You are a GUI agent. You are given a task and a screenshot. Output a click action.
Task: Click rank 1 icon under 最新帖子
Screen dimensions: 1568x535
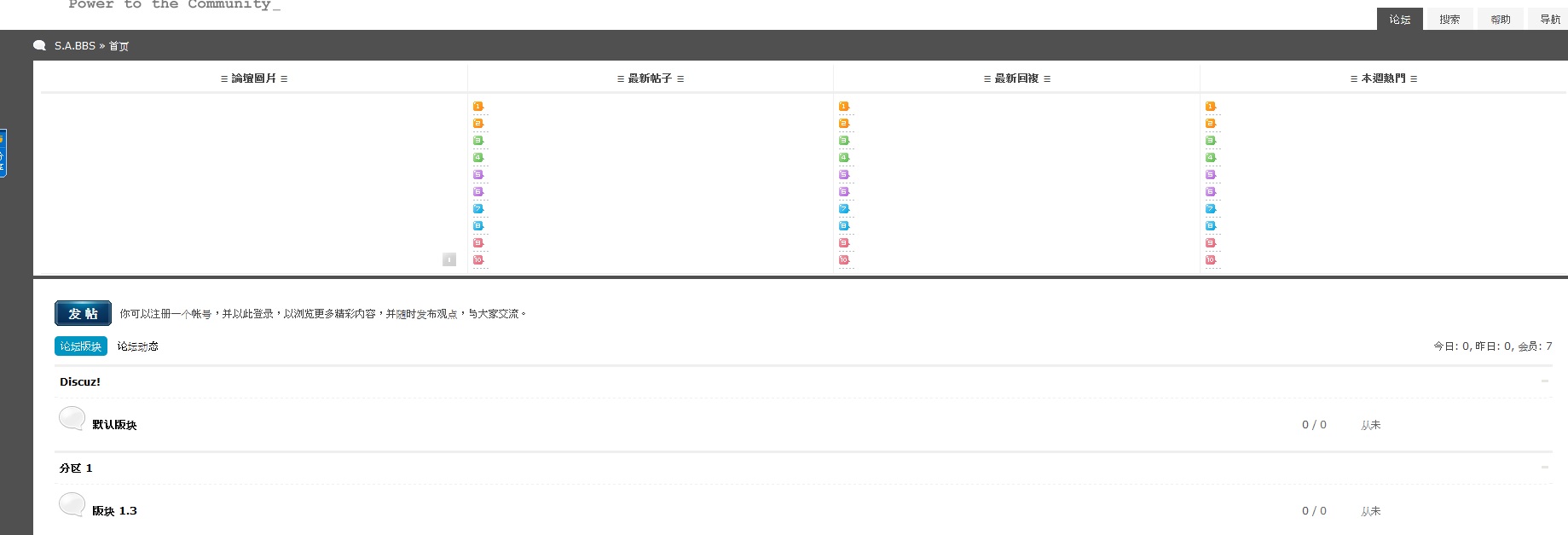tap(478, 107)
